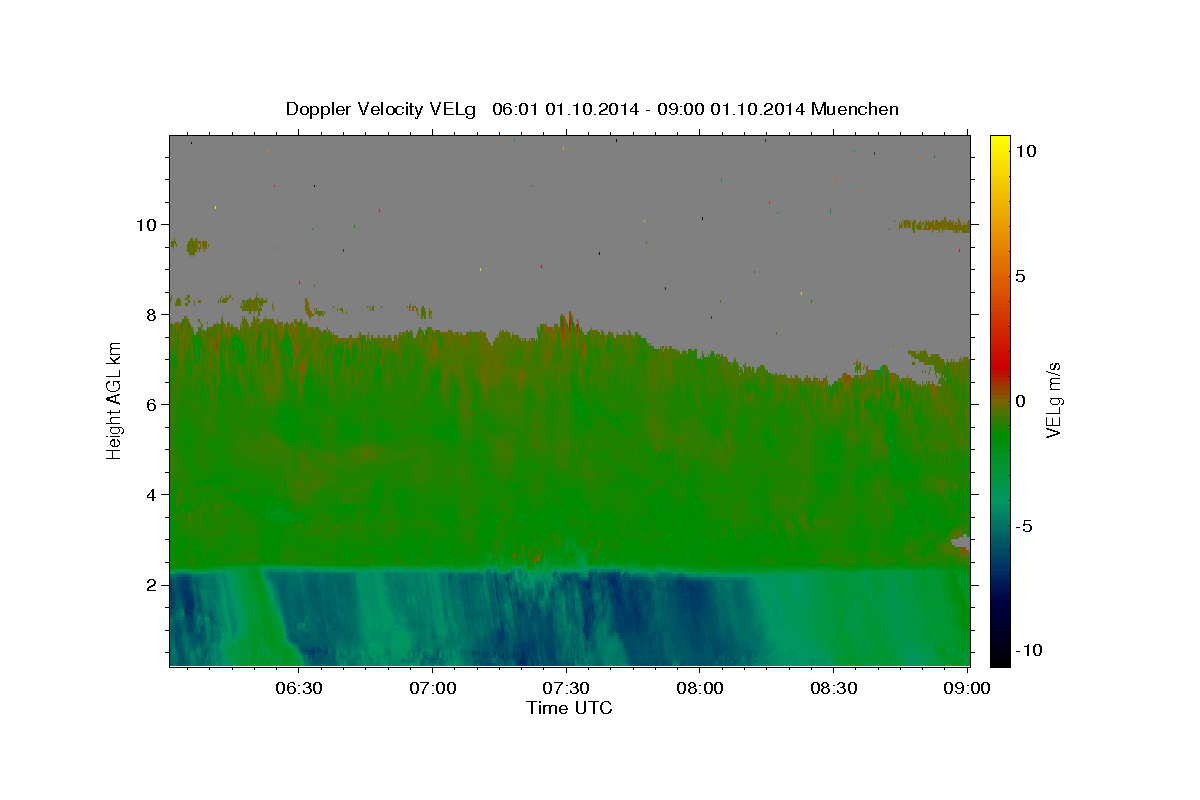
Task: Click the 08:00 time tick label
Action: coord(700,688)
